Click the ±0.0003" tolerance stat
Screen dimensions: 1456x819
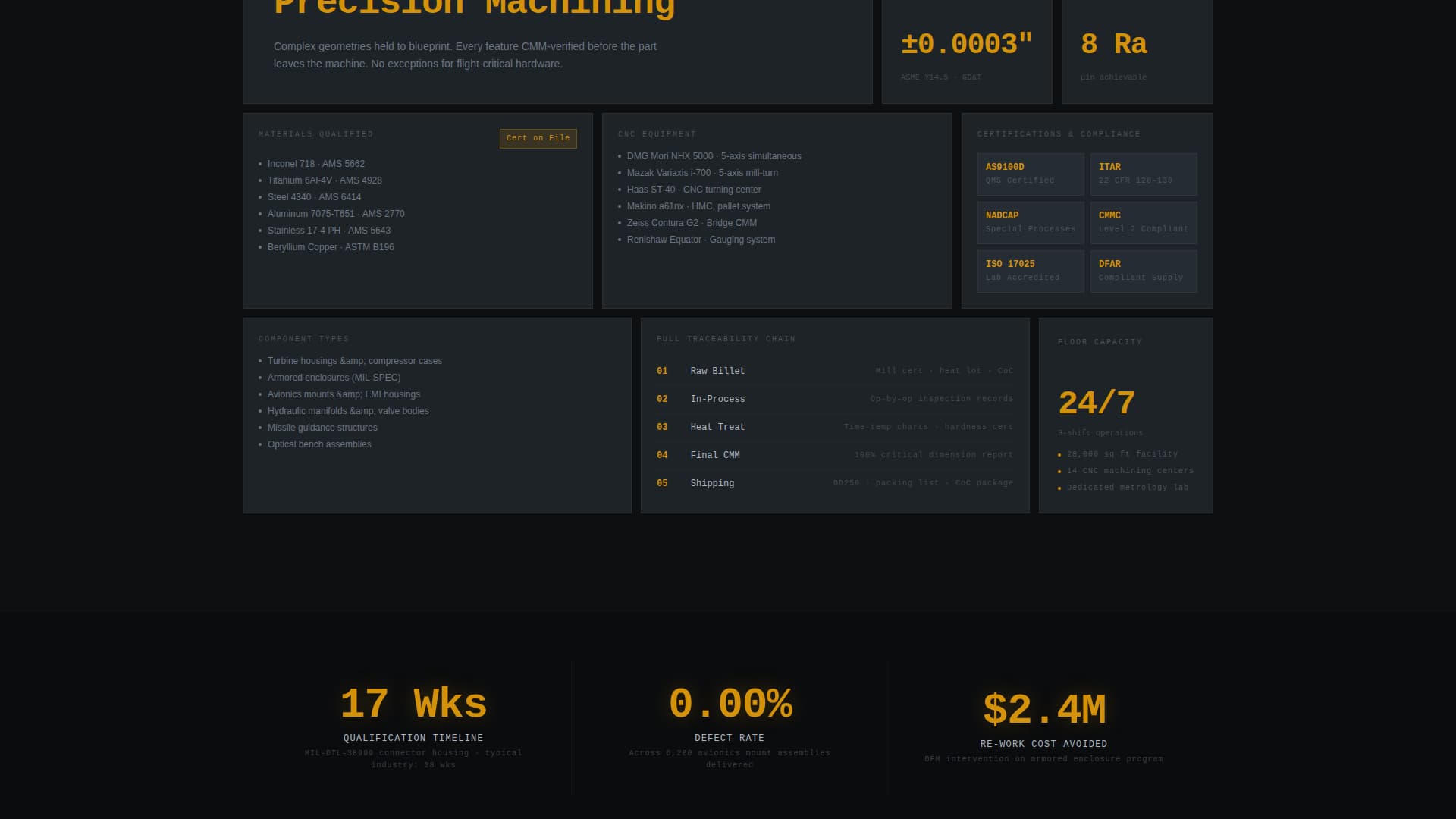(x=966, y=45)
